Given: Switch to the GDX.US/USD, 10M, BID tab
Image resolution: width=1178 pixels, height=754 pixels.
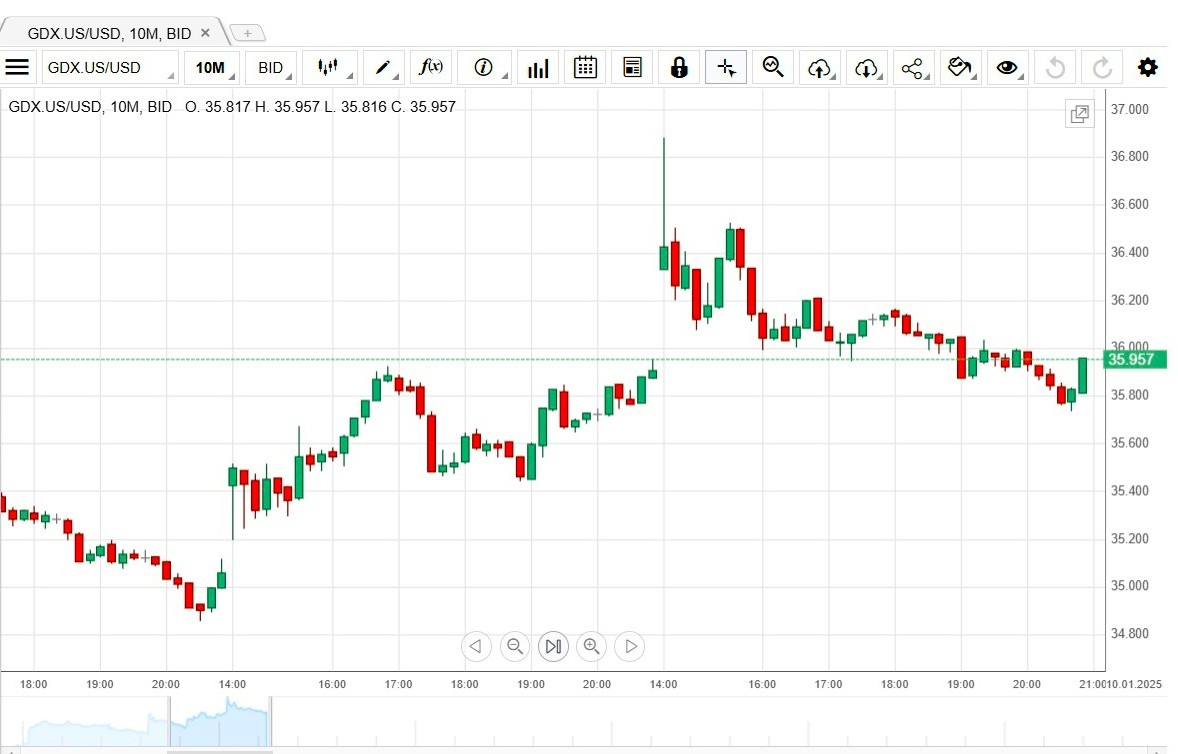Looking at the screenshot, I should 108,33.
